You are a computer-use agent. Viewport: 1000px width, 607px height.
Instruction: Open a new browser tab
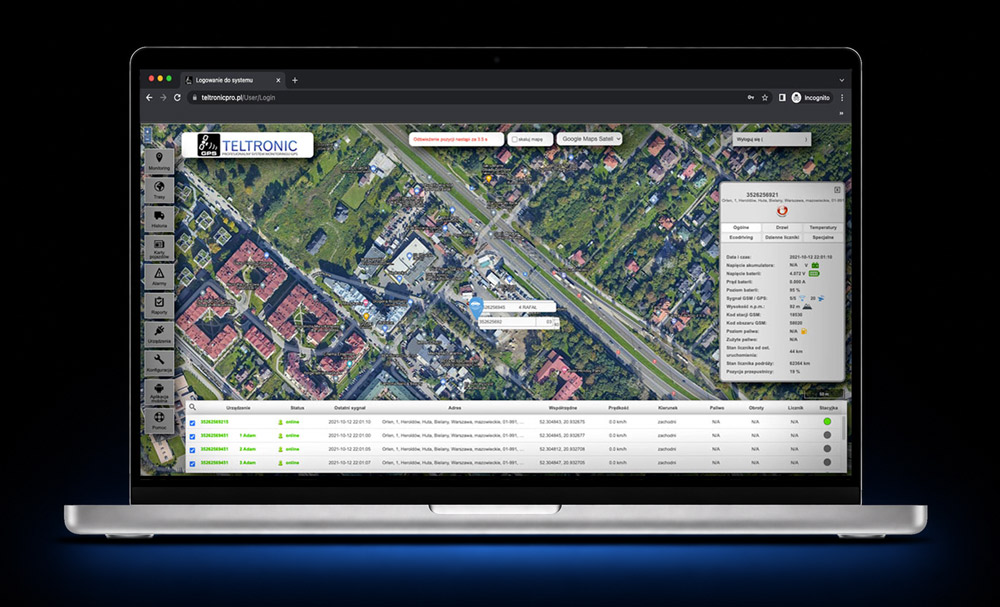[295, 80]
